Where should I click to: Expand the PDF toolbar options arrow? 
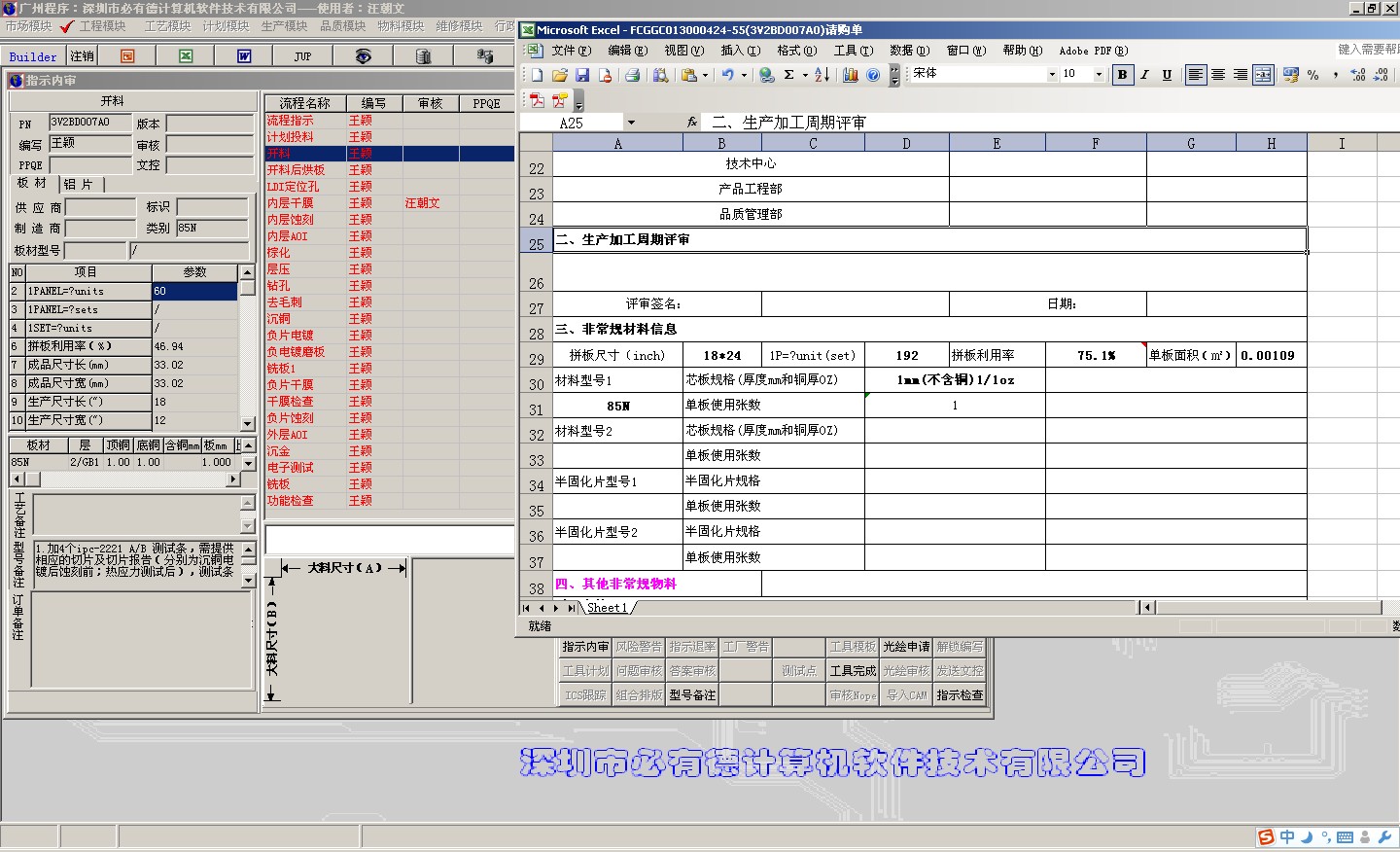(x=578, y=101)
